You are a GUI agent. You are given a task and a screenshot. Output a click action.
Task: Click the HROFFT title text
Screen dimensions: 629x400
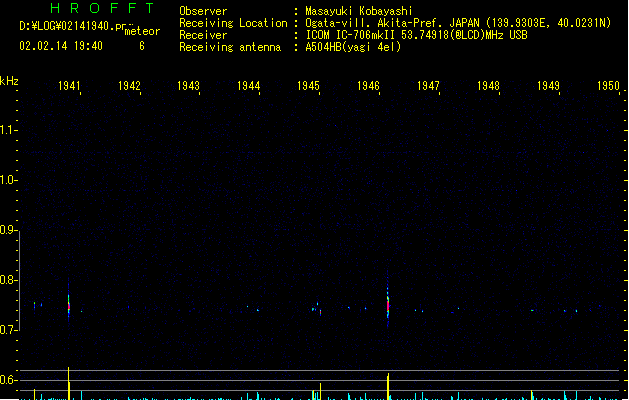[x=102, y=8]
